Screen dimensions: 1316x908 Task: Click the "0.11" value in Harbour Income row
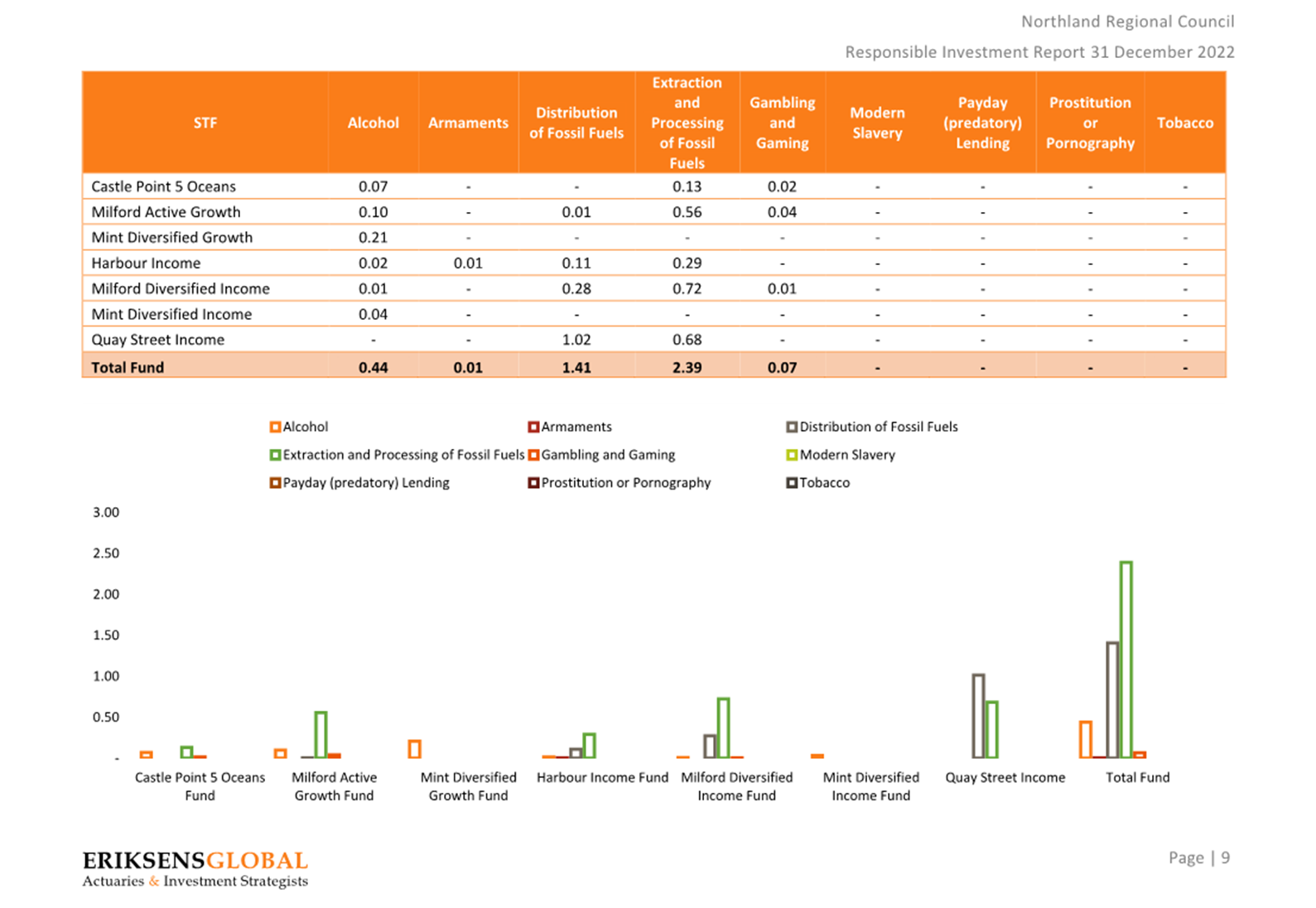(576, 263)
